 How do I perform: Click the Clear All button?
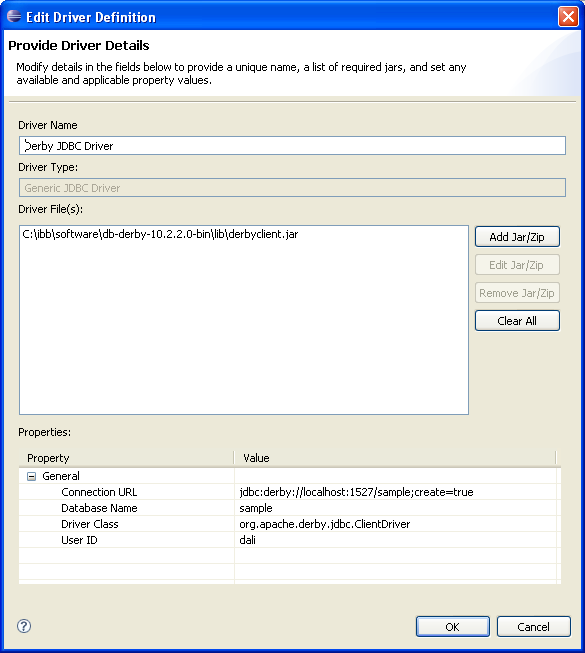coord(517,321)
